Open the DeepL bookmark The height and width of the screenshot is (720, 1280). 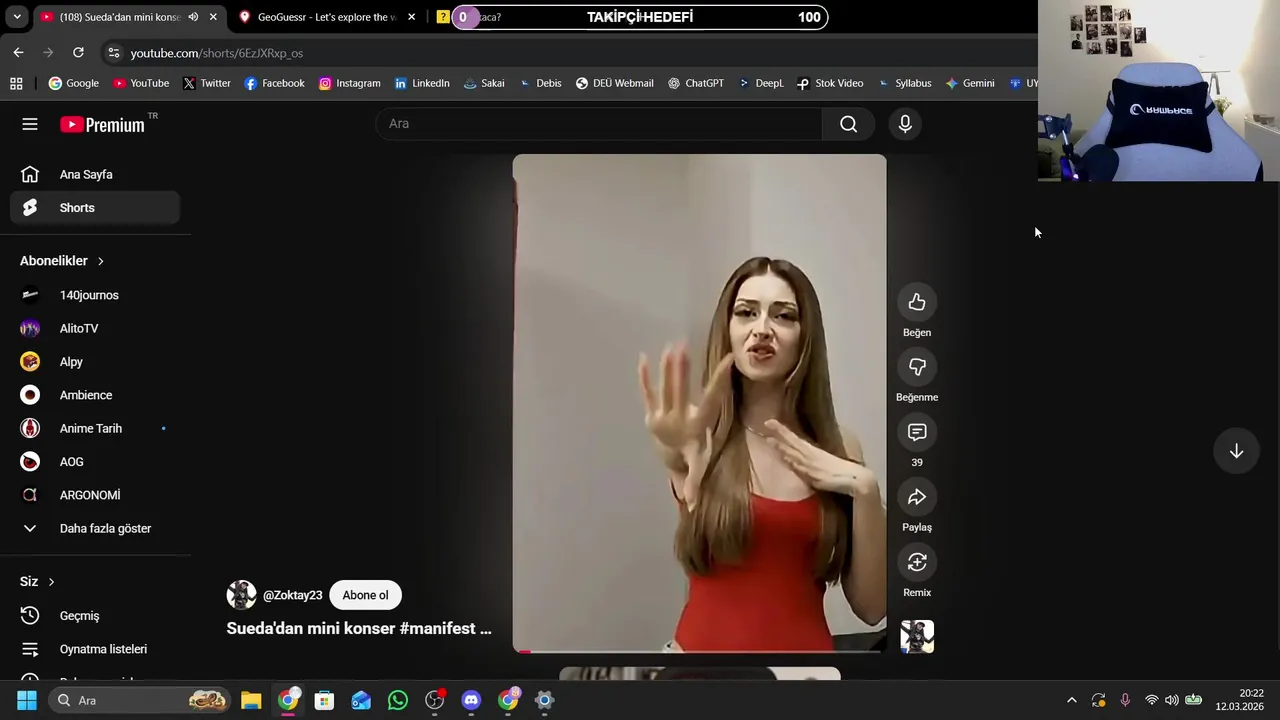click(x=761, y=83)
